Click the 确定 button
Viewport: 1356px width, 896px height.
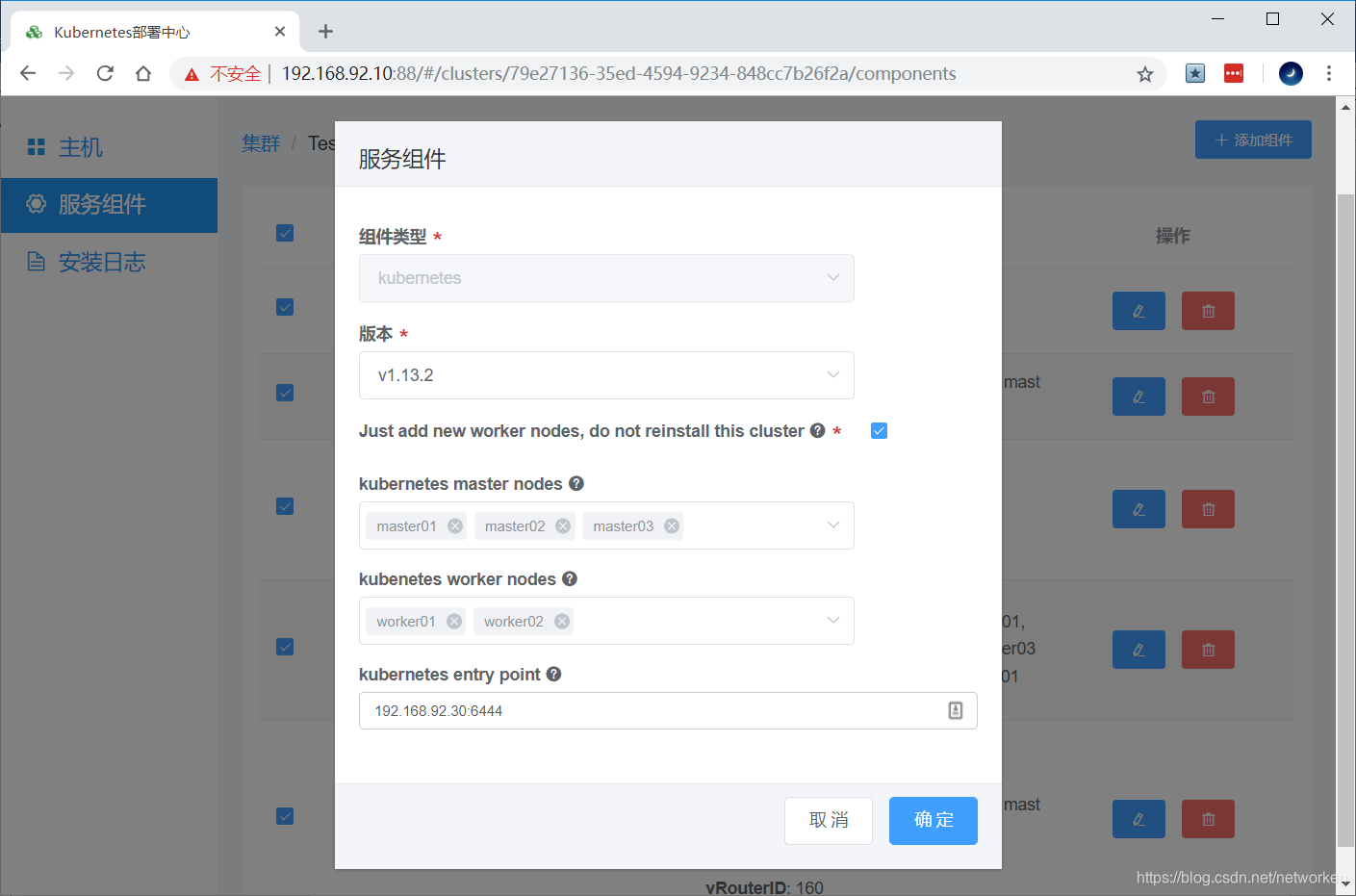coord(934,821)
